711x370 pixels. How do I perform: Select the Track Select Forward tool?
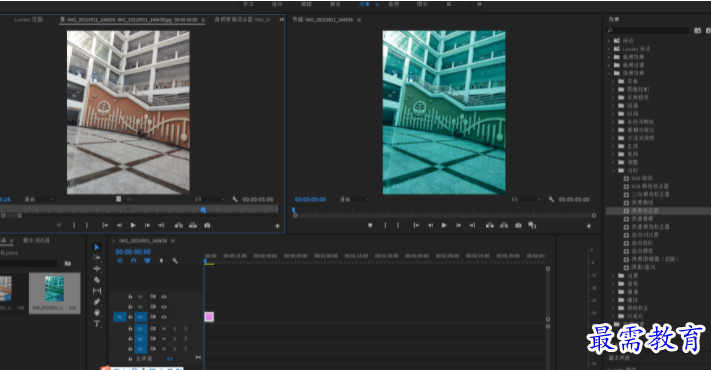tap(97, 258)
